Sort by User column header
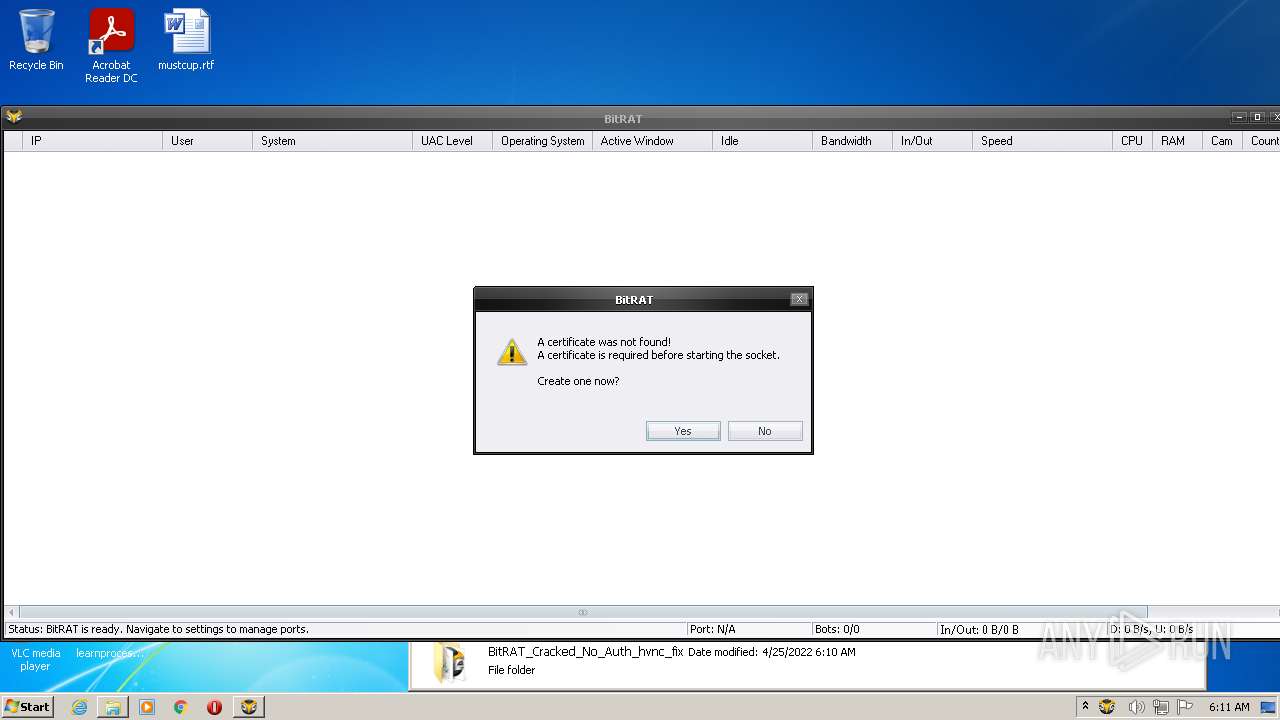The image size is (1280, 720). click(207, 141)
